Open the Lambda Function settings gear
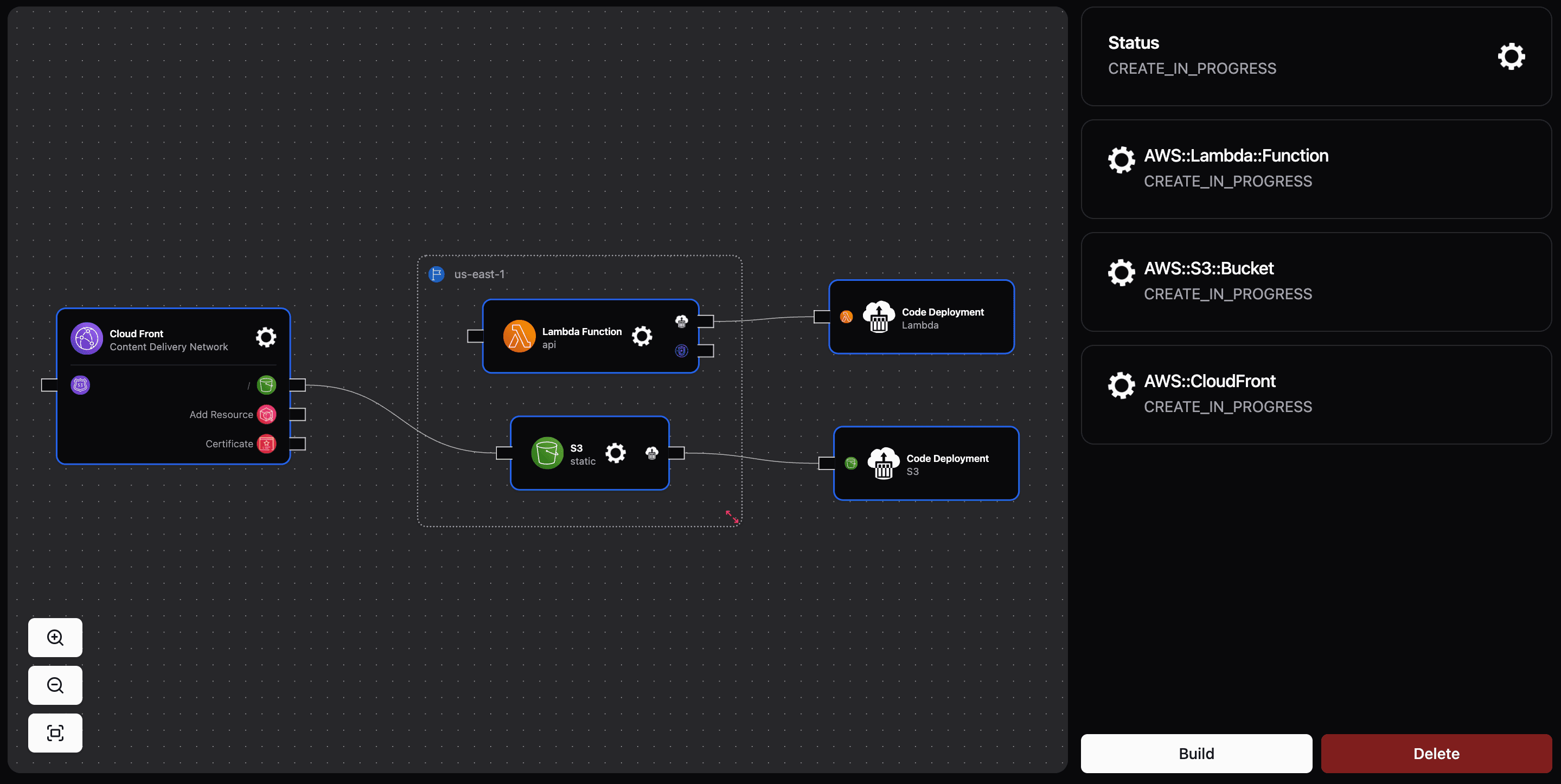1561x784 pixels. coord(642,336)
